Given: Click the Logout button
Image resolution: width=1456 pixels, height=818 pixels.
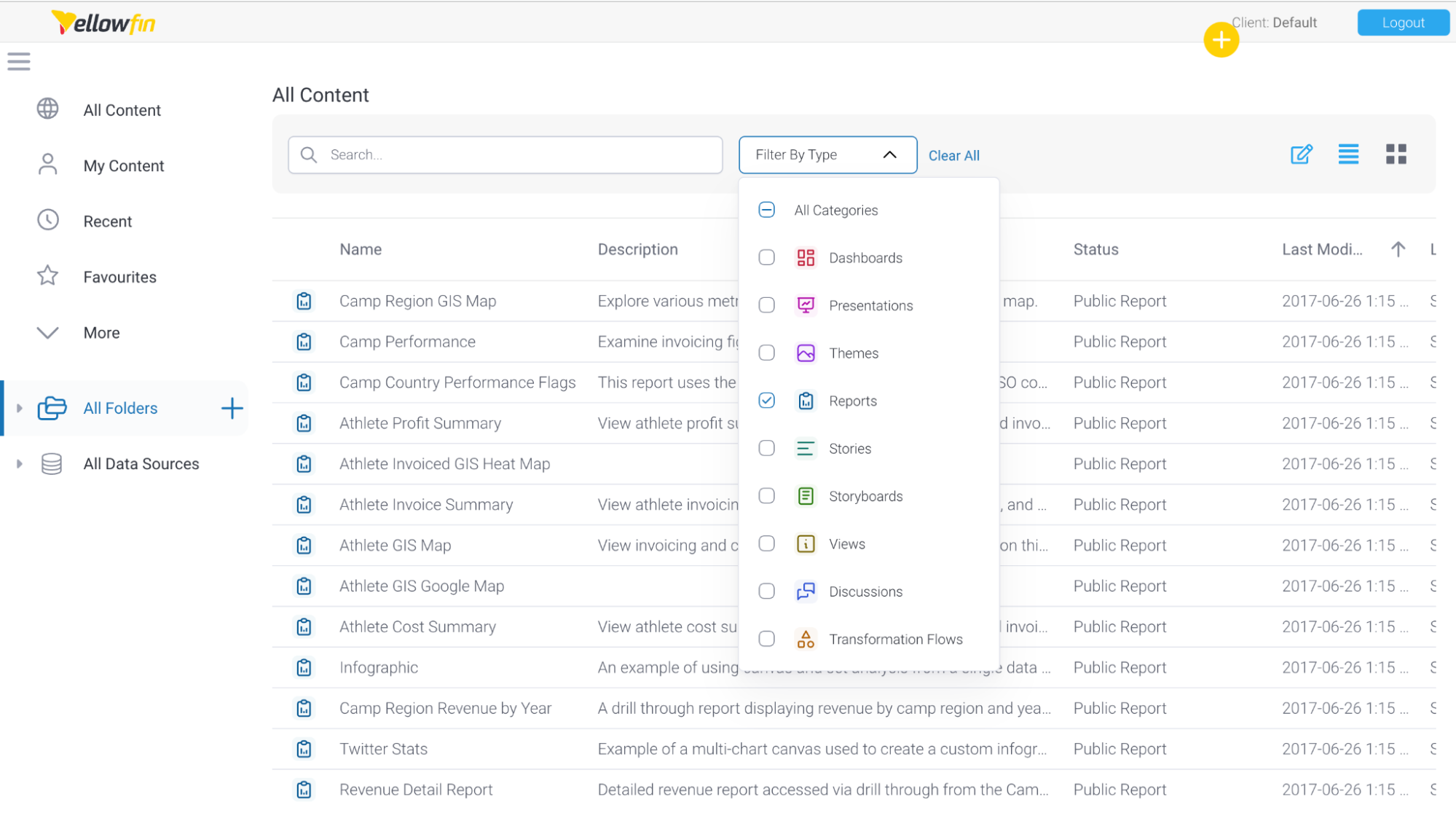Looking at the screenshot, I should (x=1402, y=22).
